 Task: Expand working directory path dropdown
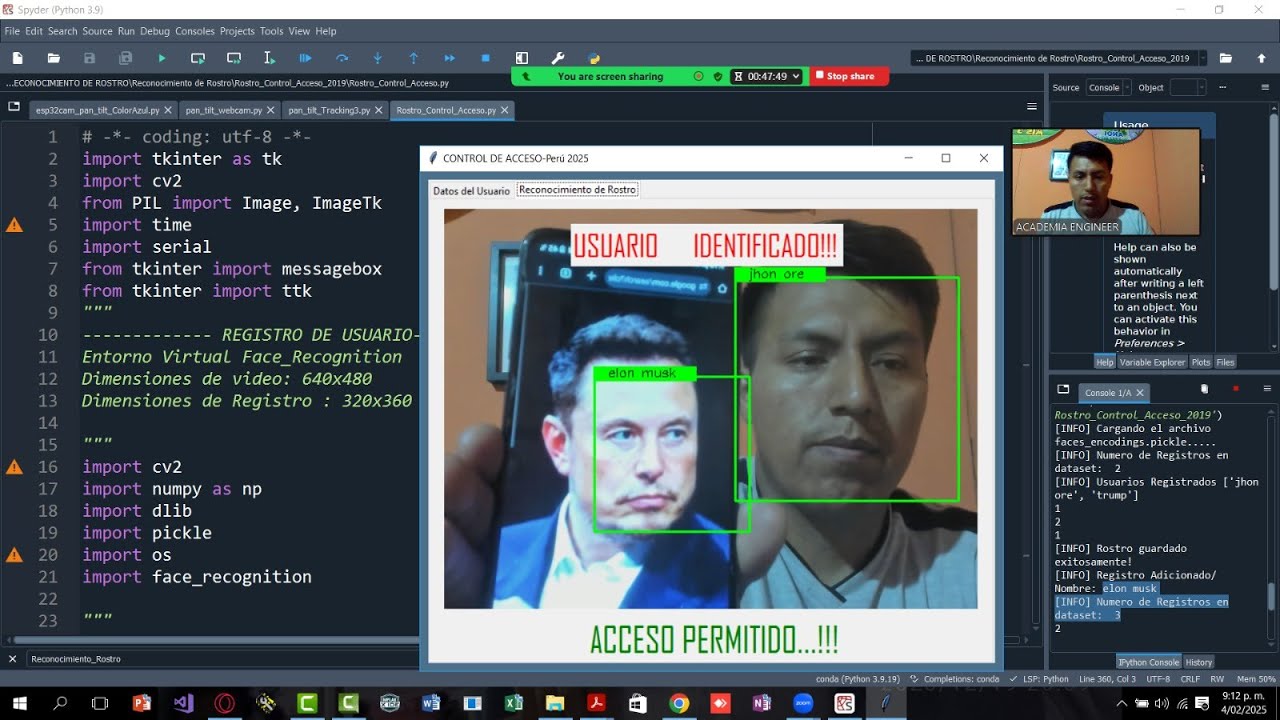[1202, 58]
